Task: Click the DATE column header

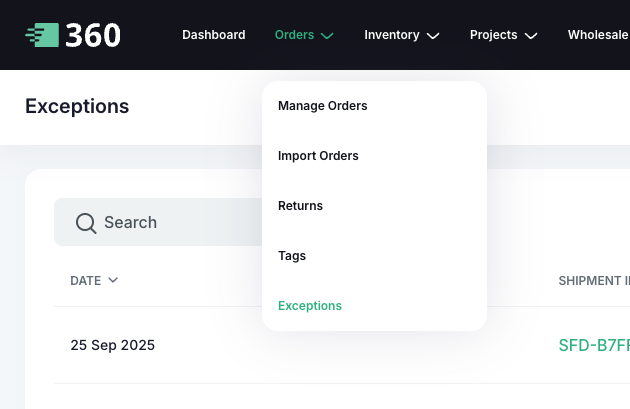Action: 86,281
